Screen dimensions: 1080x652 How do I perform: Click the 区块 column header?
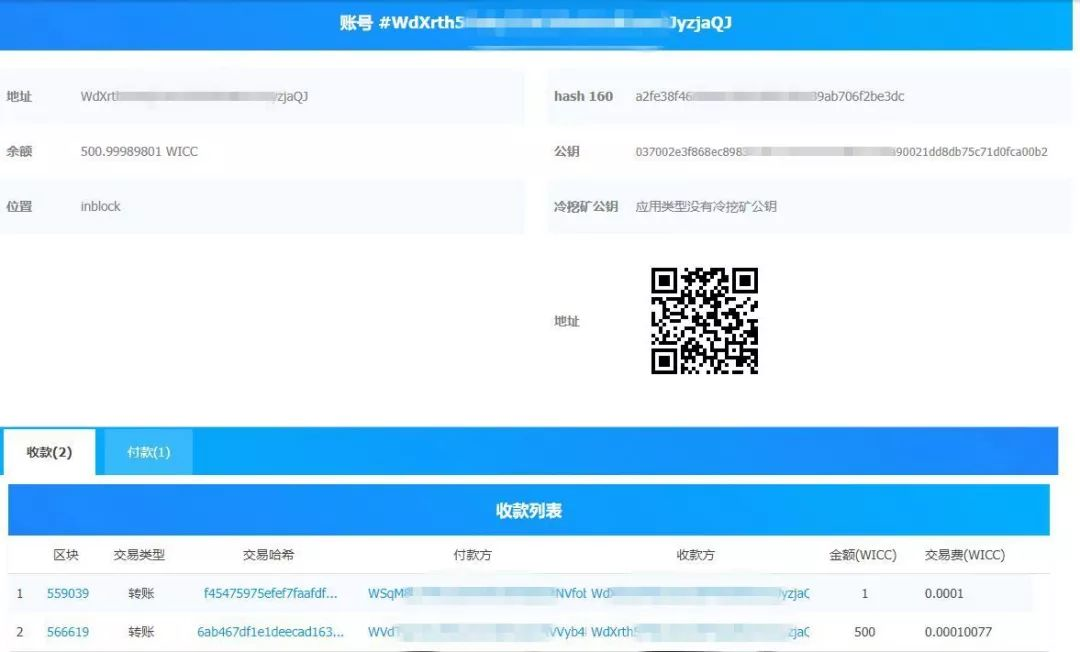click(x=66, y=555)
